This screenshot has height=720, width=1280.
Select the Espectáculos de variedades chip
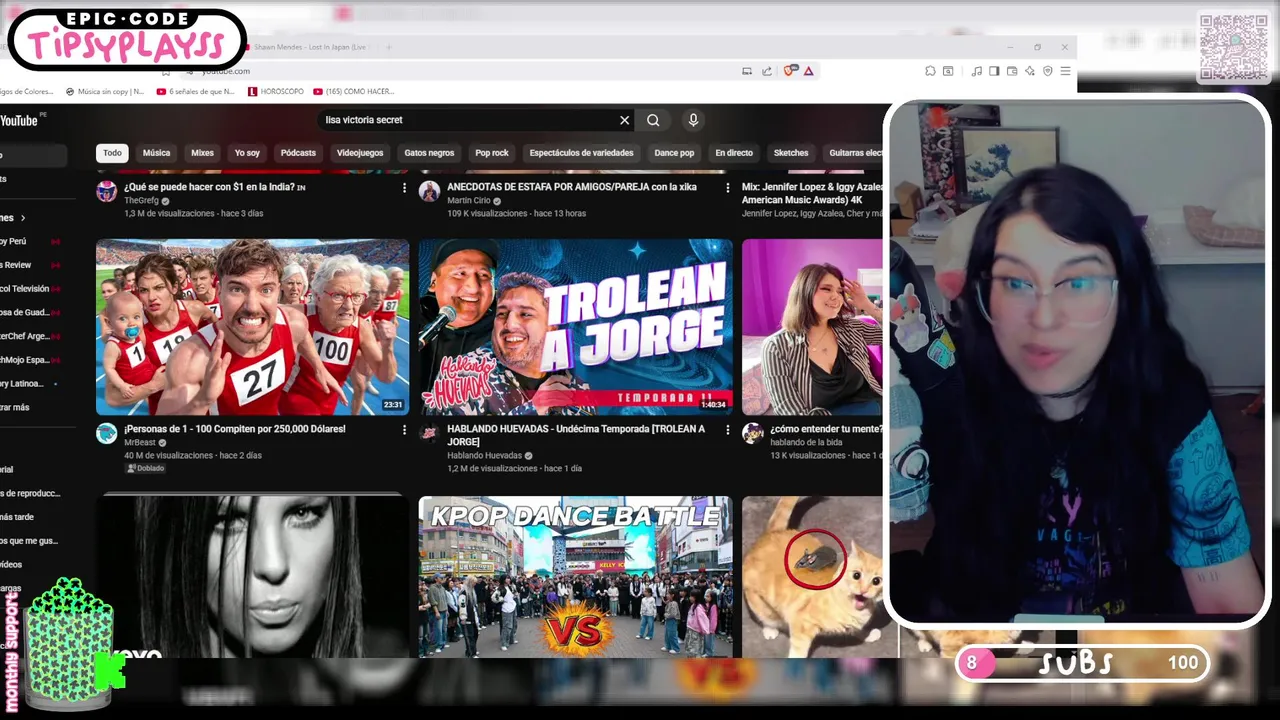pos(581,153)
